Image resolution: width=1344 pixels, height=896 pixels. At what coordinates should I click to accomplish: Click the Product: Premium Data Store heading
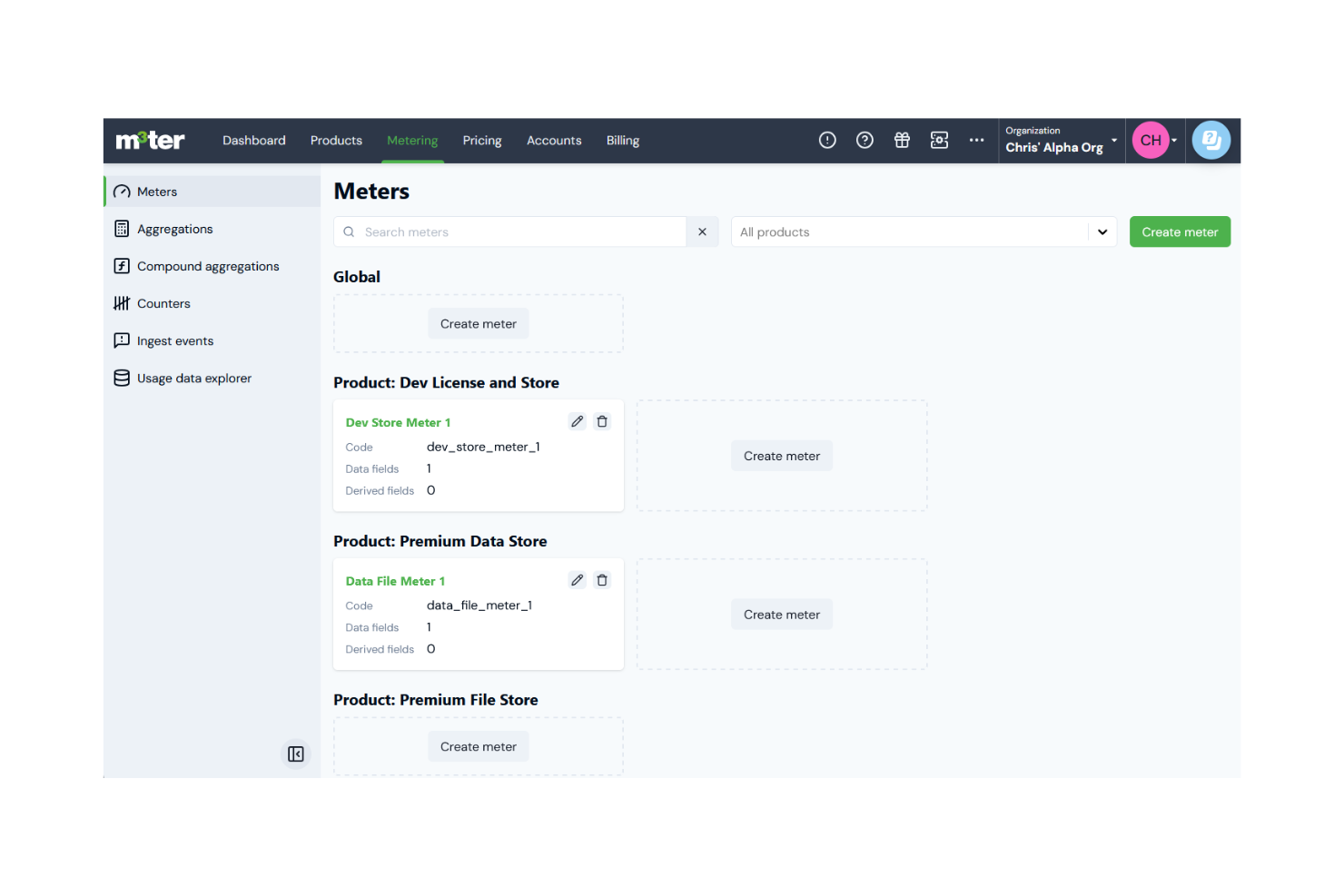pos(440,541)
